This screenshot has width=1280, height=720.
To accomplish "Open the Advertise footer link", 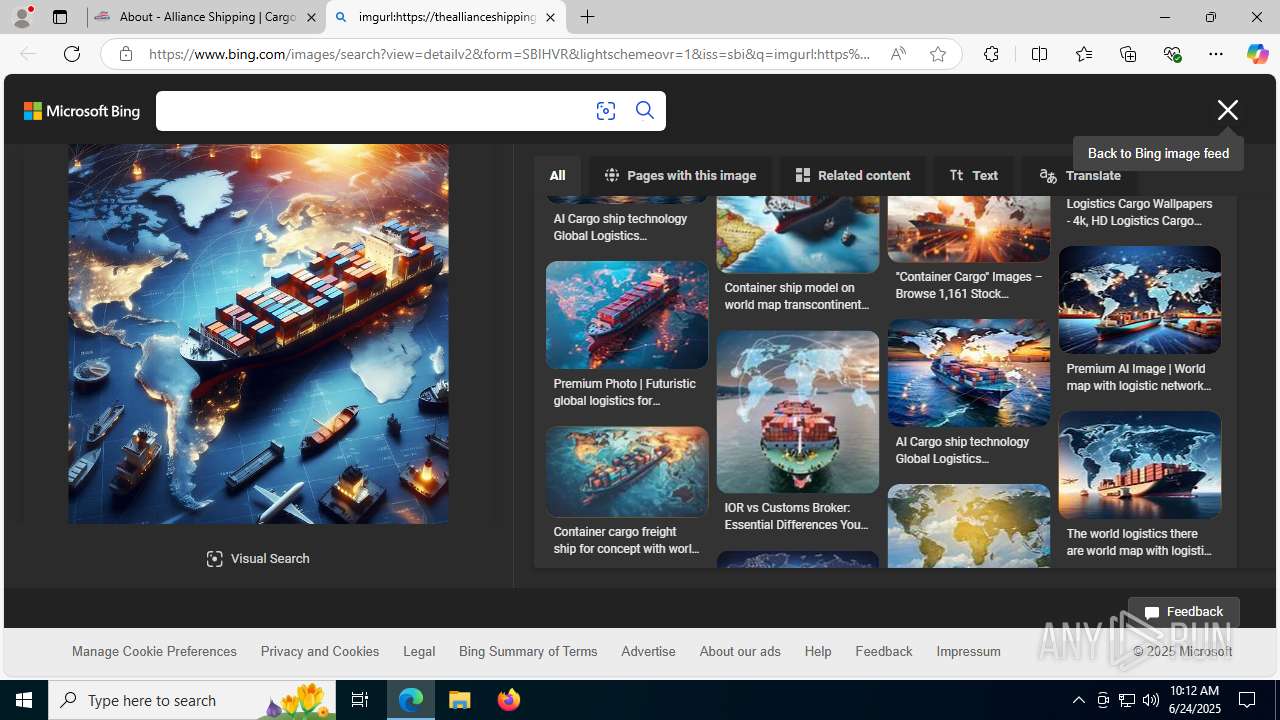I will click(x=648, y=651).
